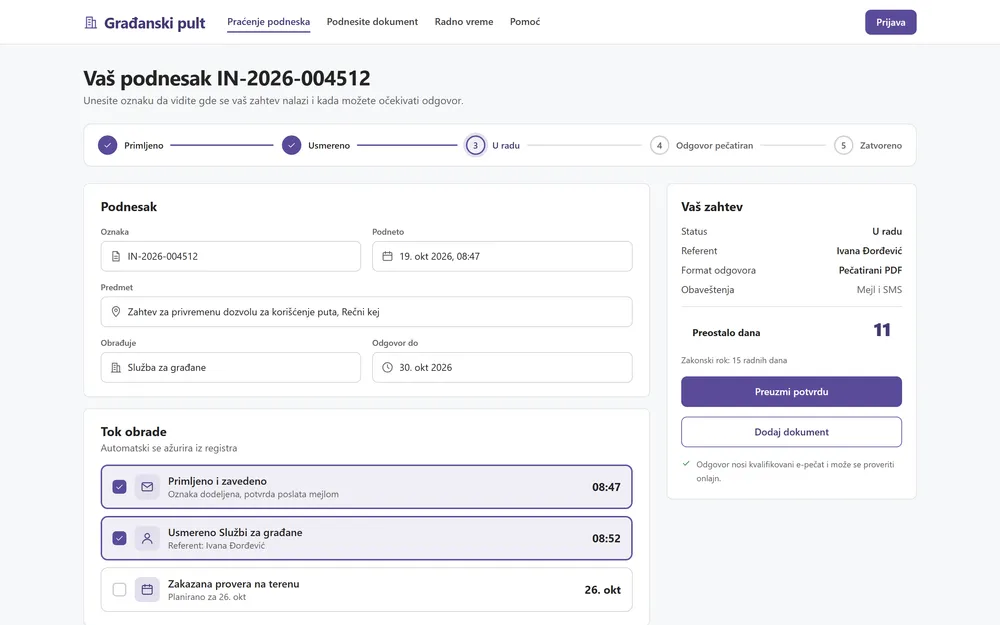1000x625 pixels.
Task: Click the Prijava button
Action: 890,22
